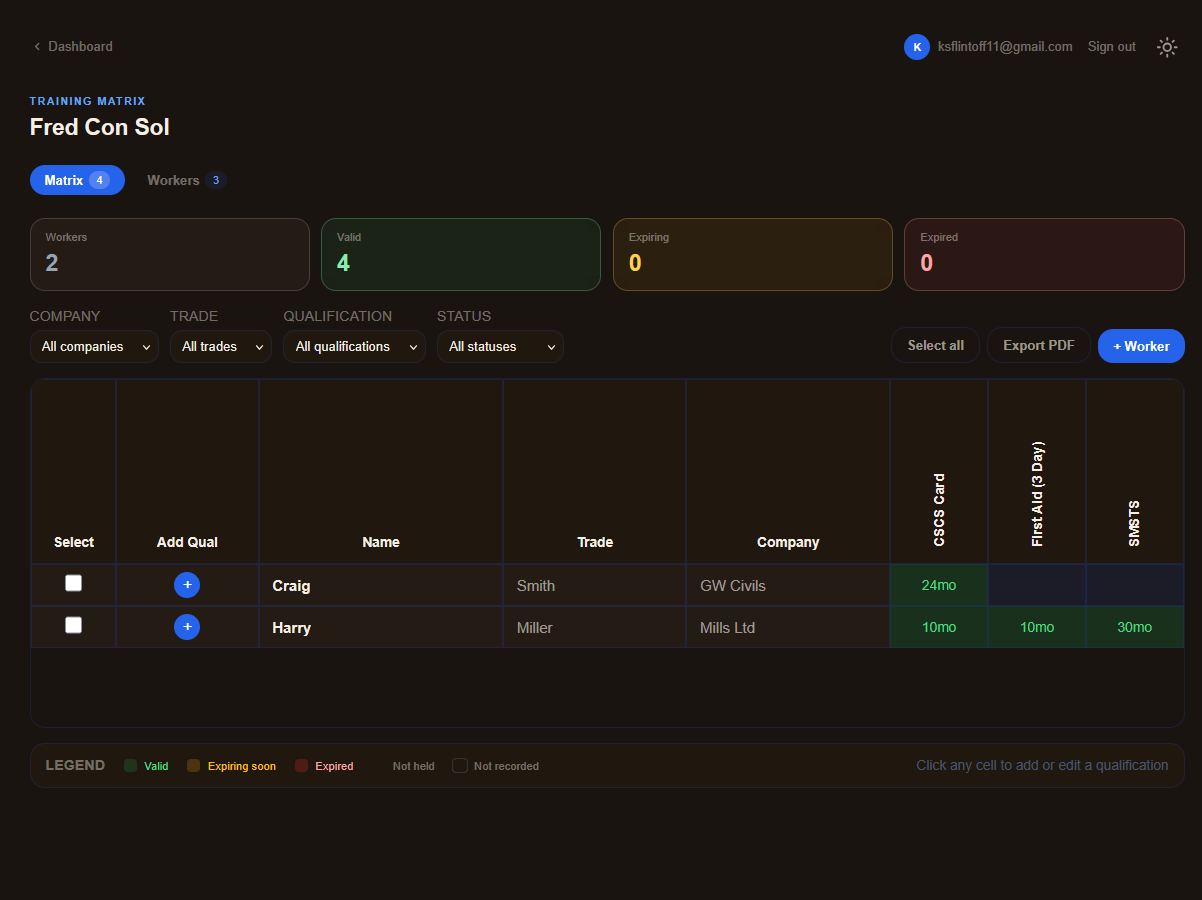1202x900 pixels.
Task: Add a new worker with + Worker
Action: coord(1141,346)
